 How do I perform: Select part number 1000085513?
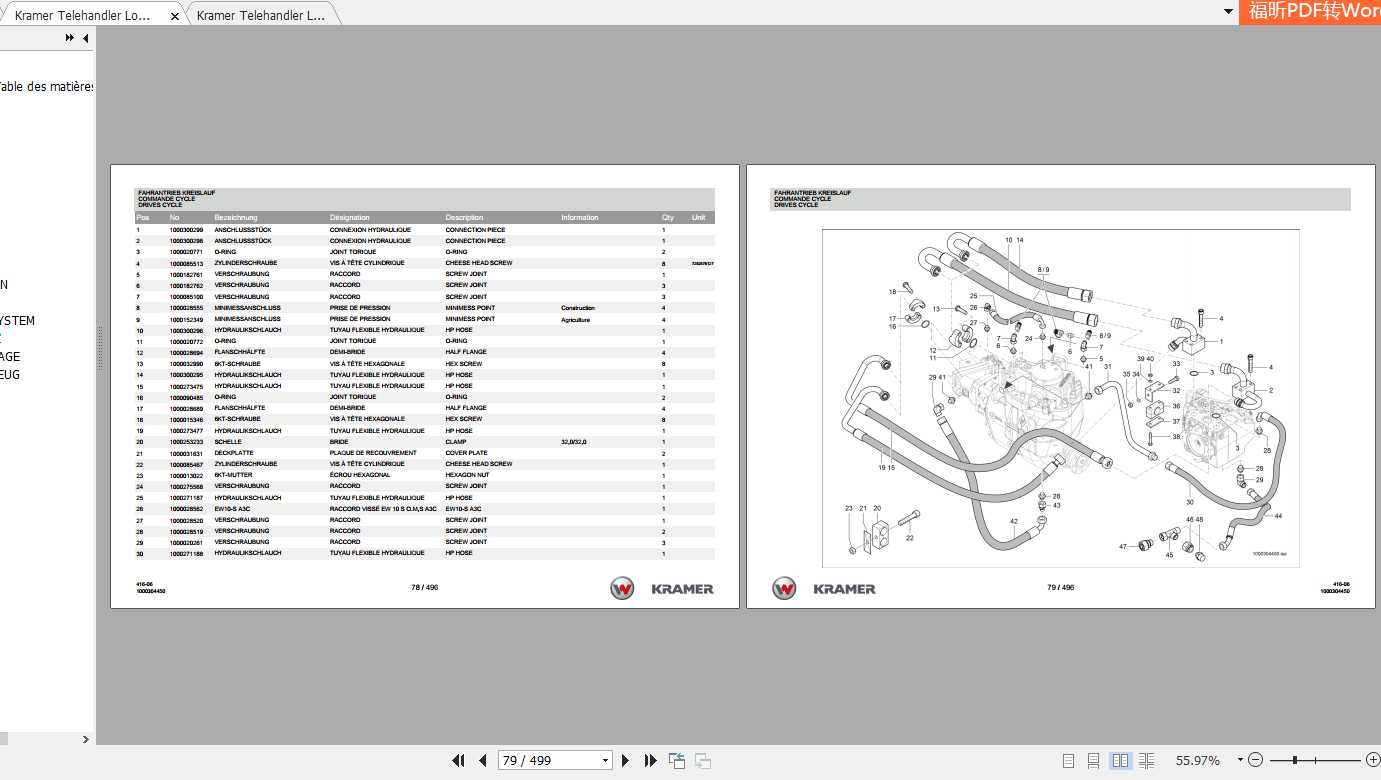coord(186,263)
